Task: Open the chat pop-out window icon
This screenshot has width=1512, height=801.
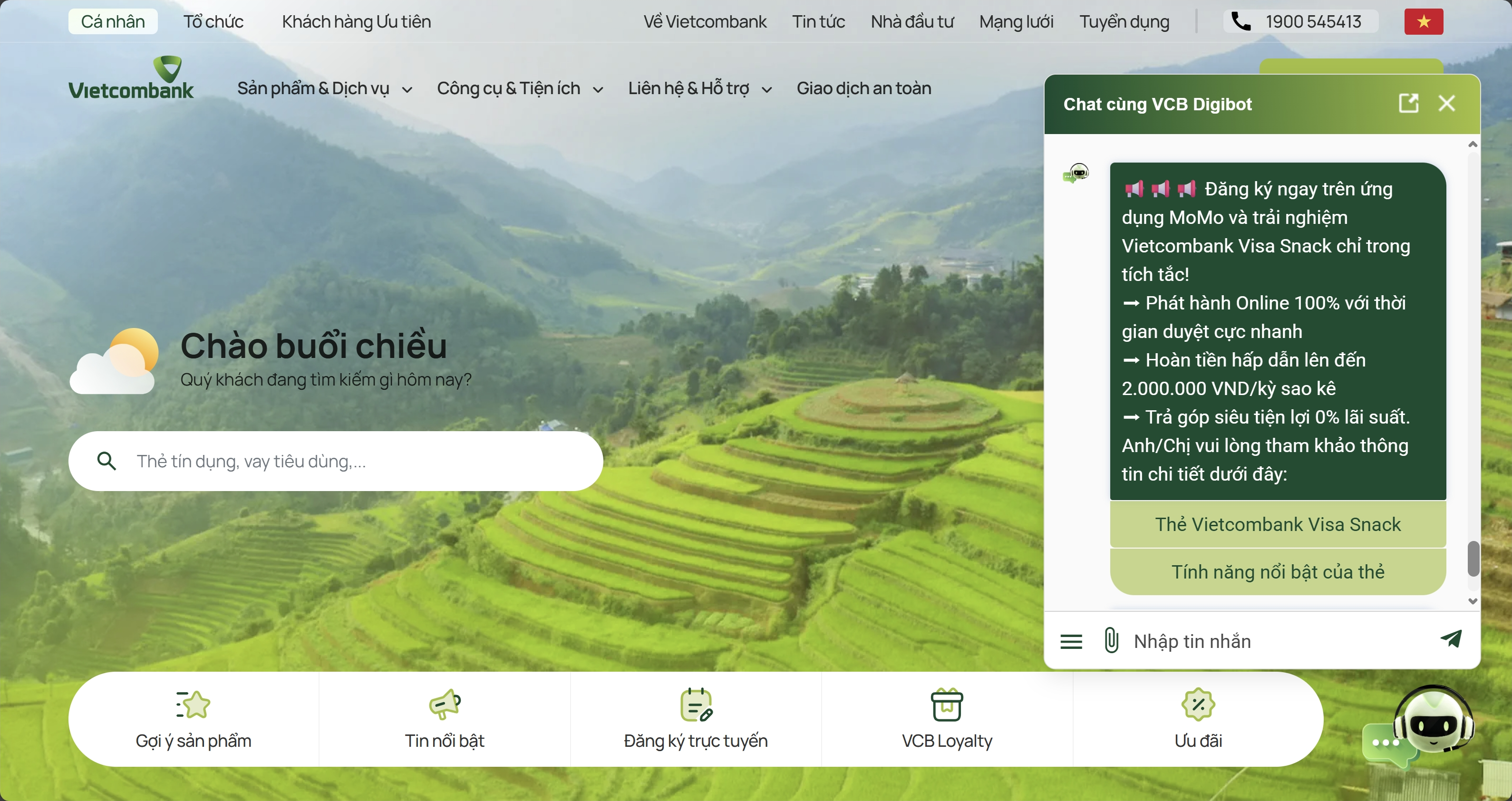Action: pos(1409,103)
